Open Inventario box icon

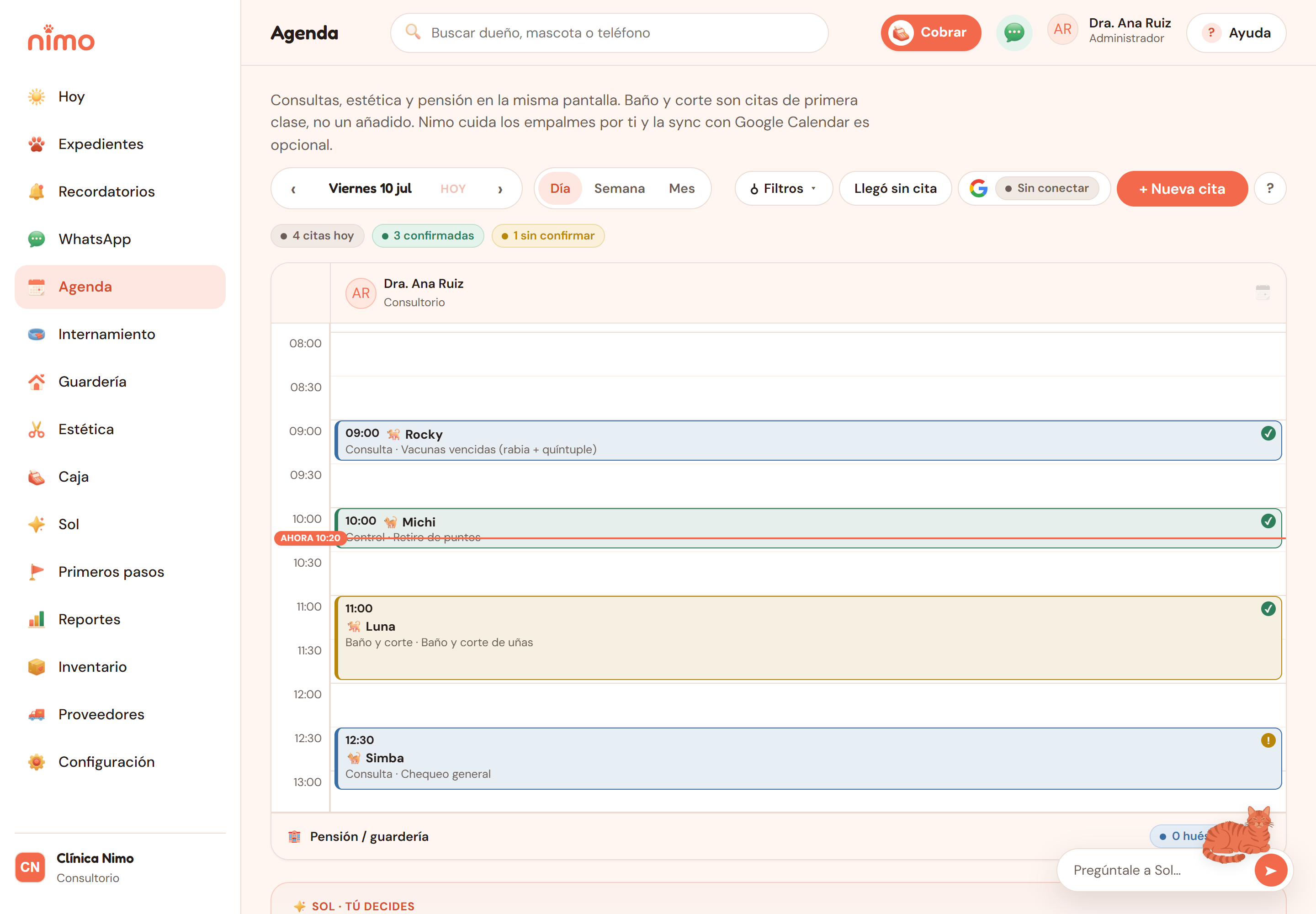(37, 667)
